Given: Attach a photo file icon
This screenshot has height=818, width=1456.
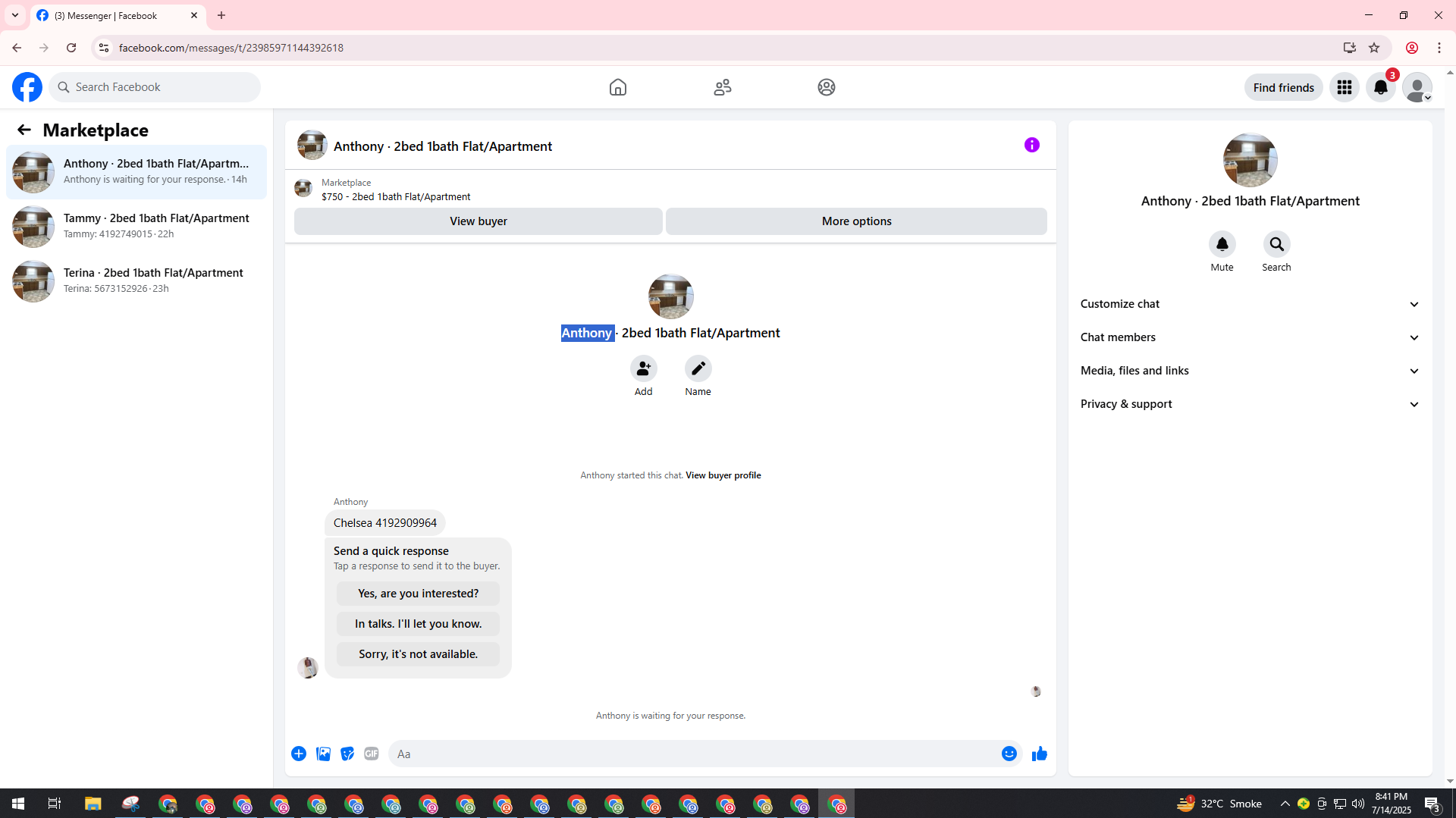Looking at the screenshot, I should tap(323, 754).
